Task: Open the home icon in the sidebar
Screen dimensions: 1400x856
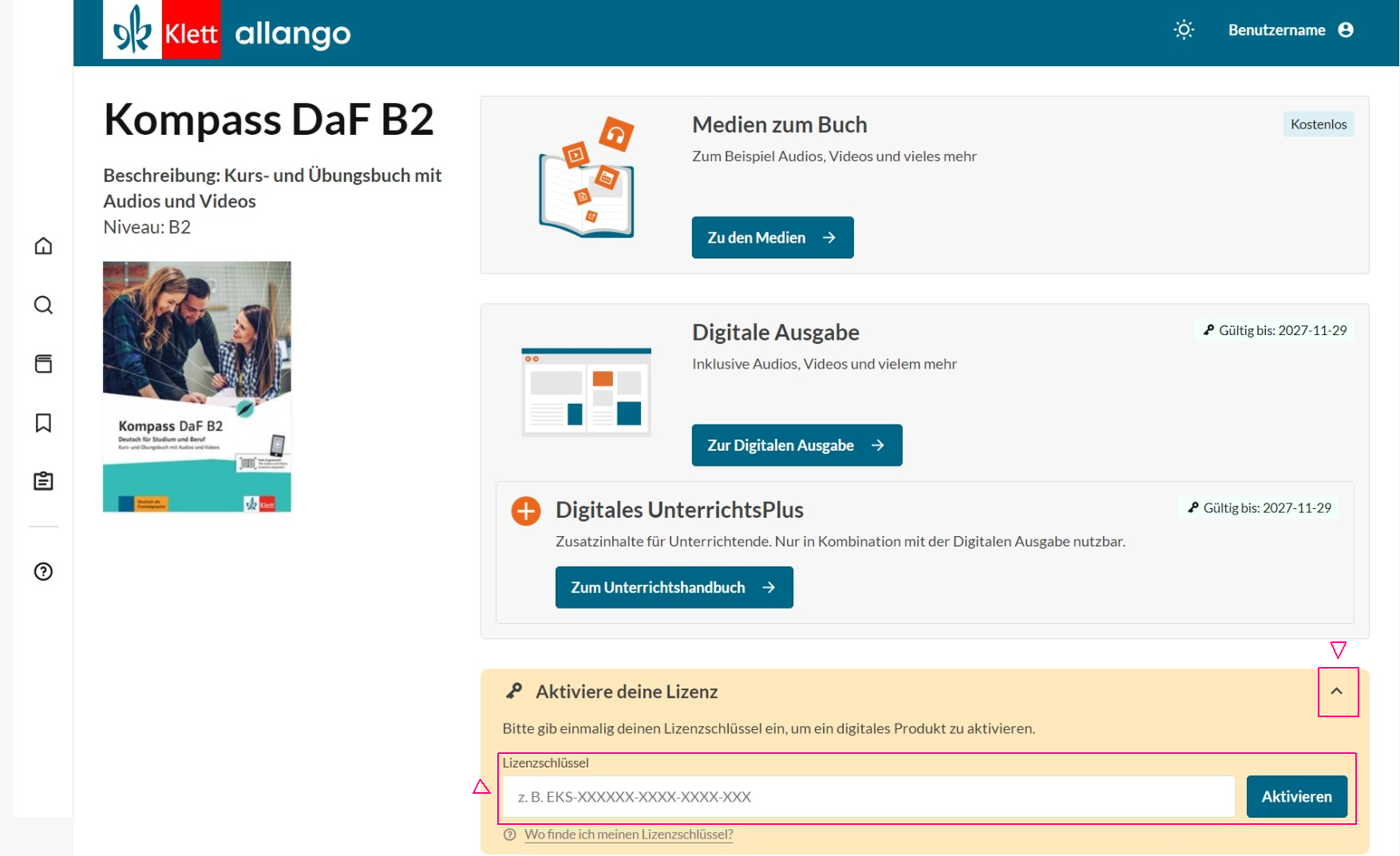Action: click(x=43, y=246)
